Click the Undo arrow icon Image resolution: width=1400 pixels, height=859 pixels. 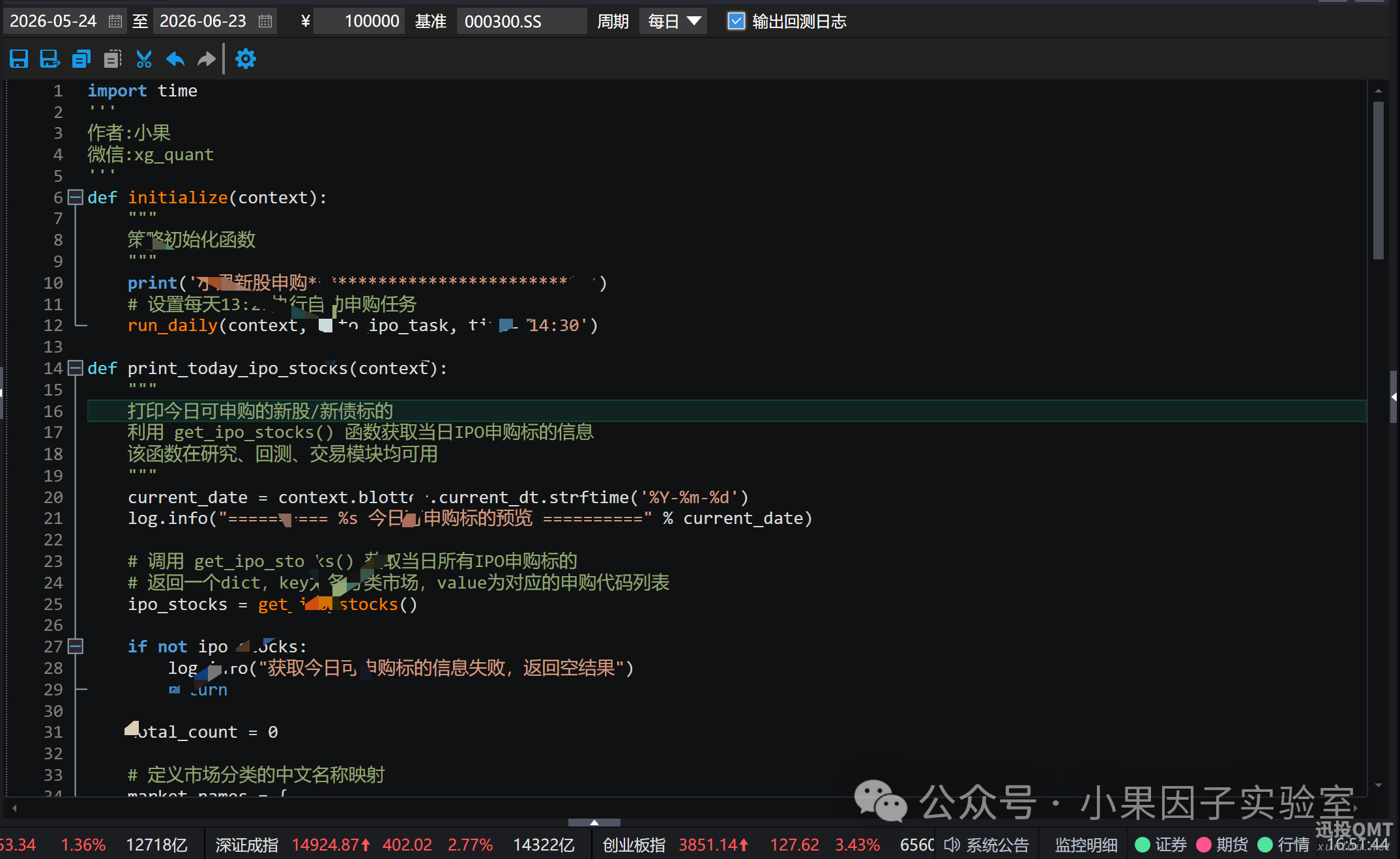(175, 59)
